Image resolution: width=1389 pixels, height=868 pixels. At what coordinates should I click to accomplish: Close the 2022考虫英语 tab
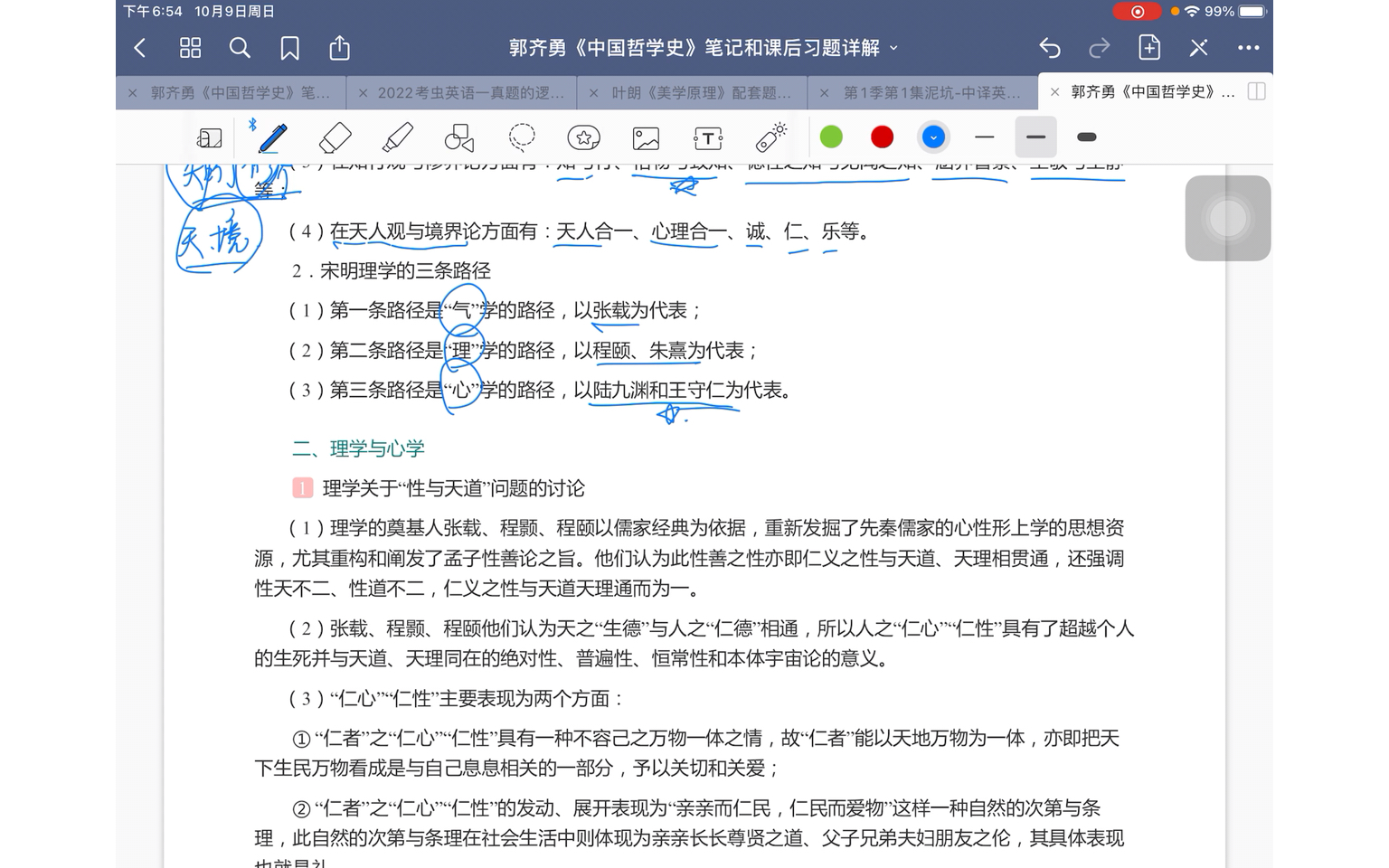click(363, 92)
